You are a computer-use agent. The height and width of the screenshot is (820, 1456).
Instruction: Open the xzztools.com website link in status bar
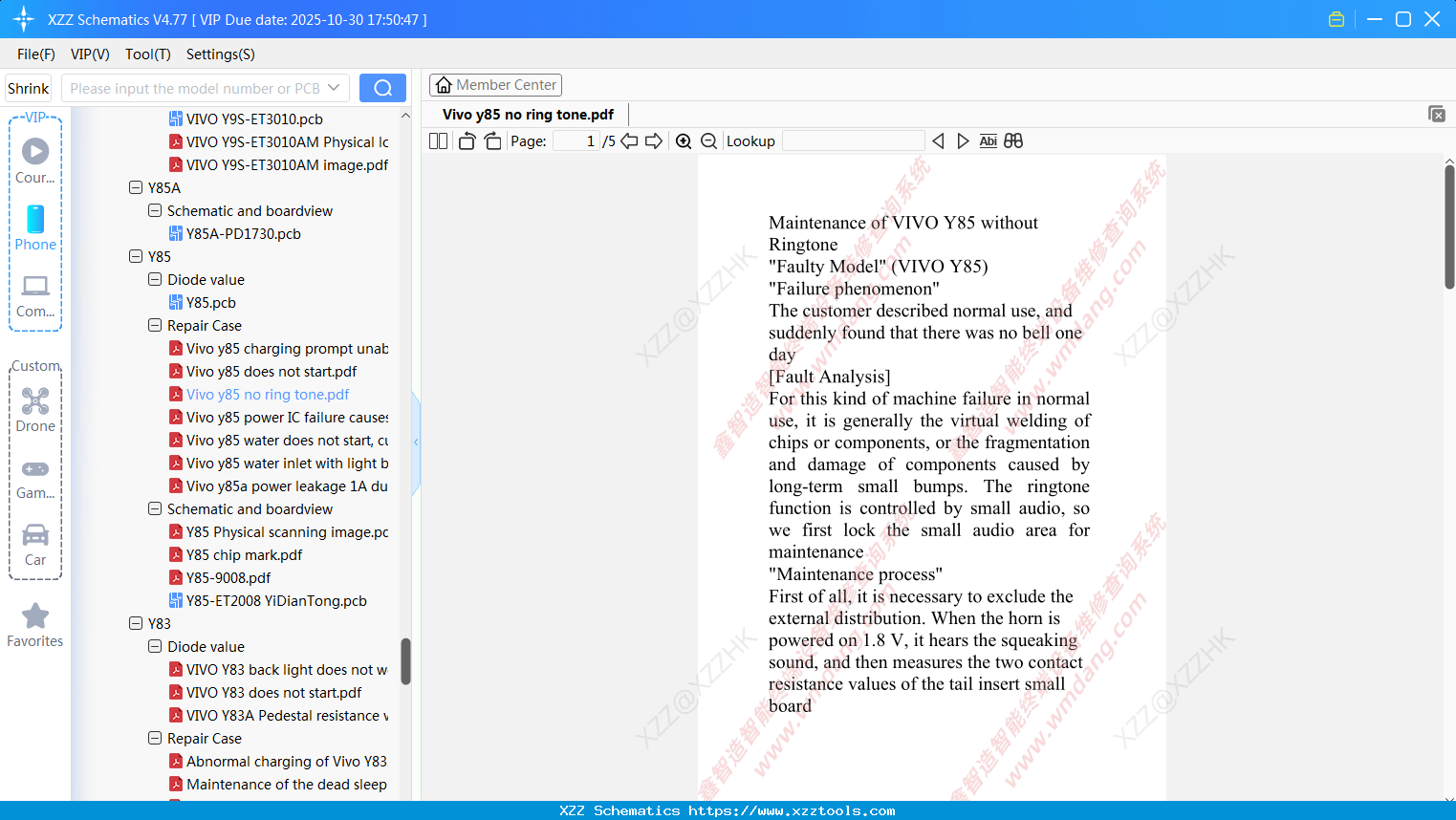792,810
